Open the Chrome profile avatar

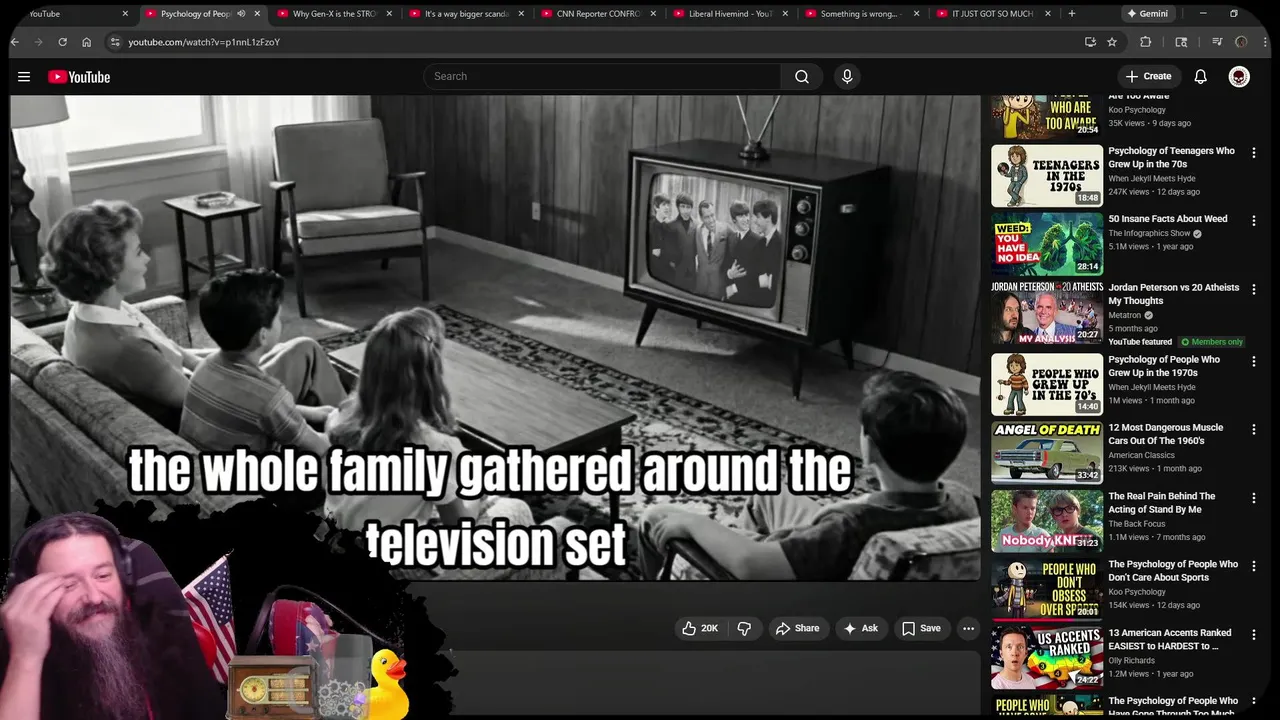click(x=1241, y=42)
